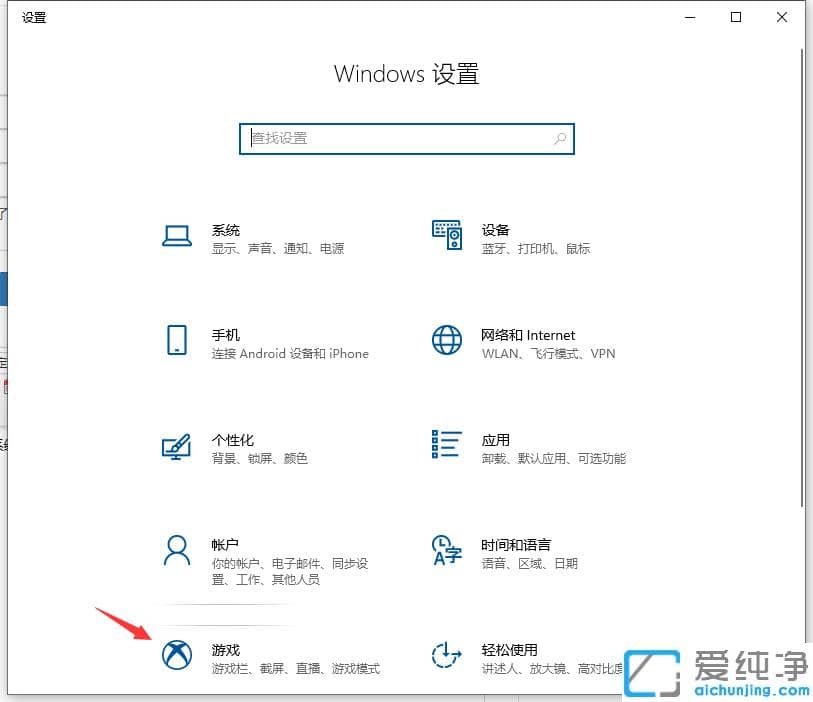
Task: Select the 设备 heading
Action: [496, 230]
